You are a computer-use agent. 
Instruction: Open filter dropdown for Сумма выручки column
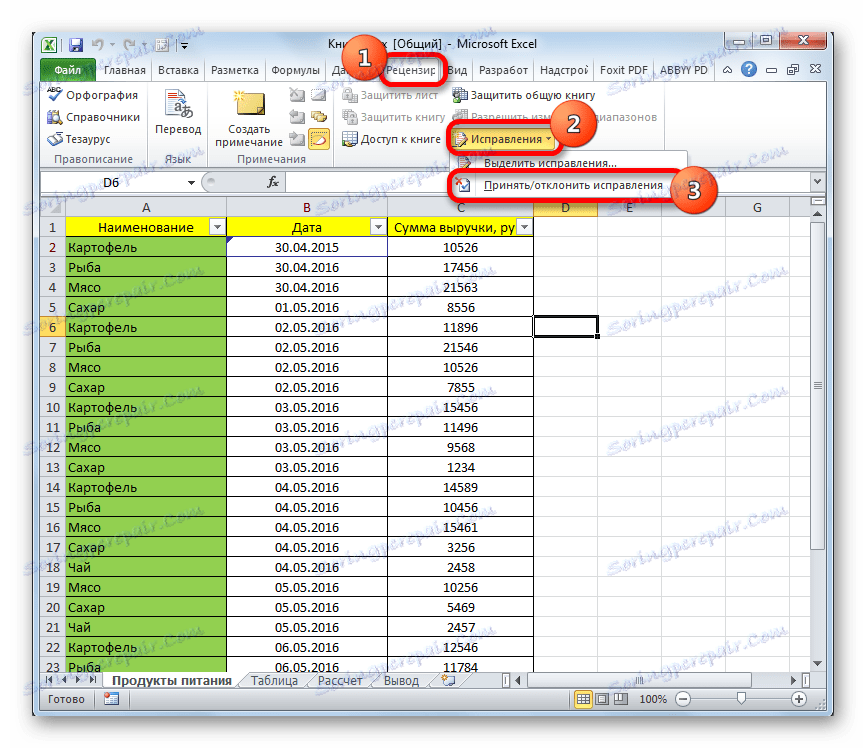[525, 227]
